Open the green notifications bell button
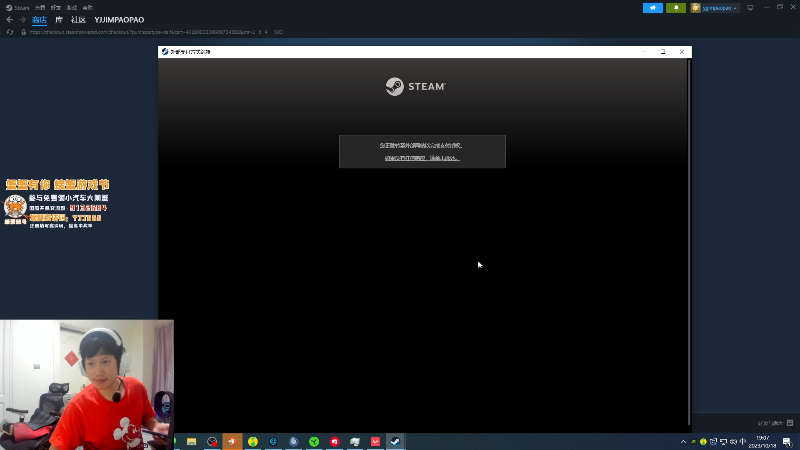800x450 pixels. coord(676,8)
